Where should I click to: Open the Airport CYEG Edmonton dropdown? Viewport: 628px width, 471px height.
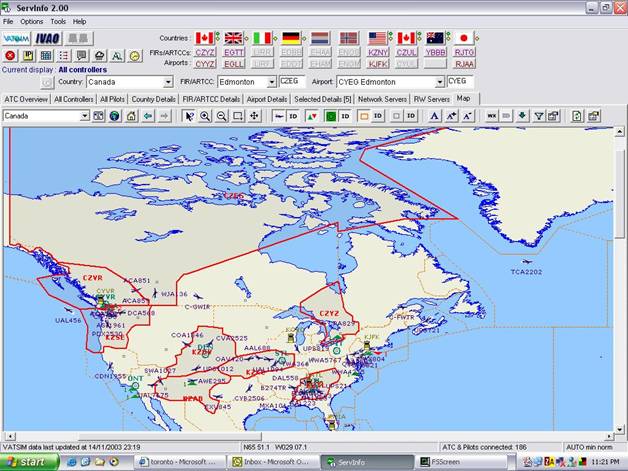tap(438, 82)
